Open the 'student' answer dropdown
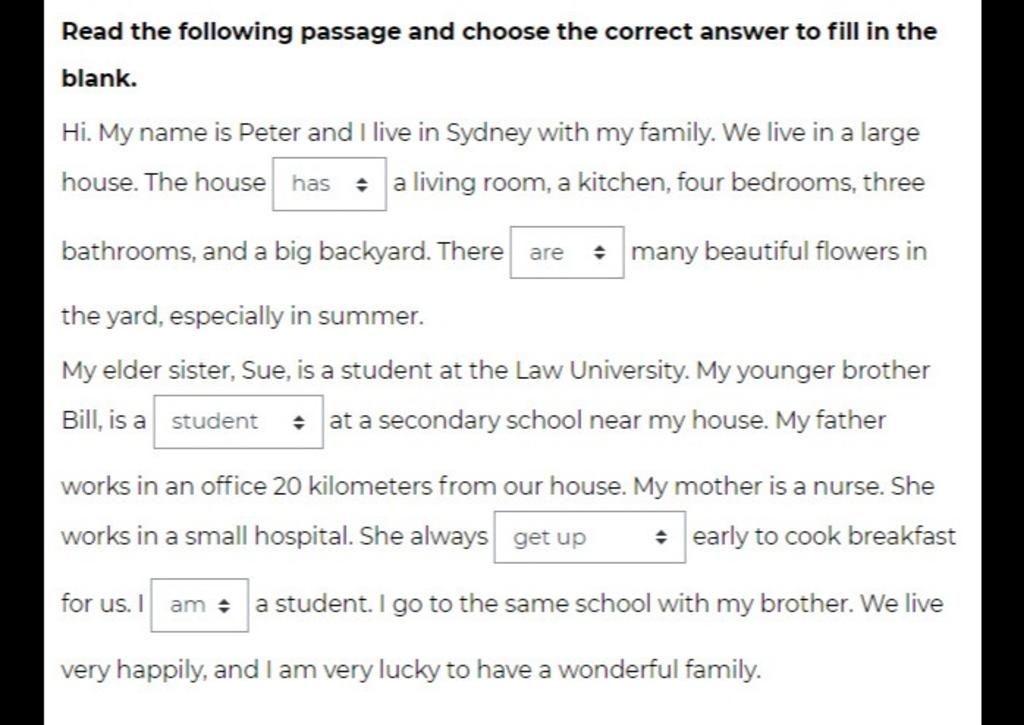 pyautogui.click(x=237, y=421)
